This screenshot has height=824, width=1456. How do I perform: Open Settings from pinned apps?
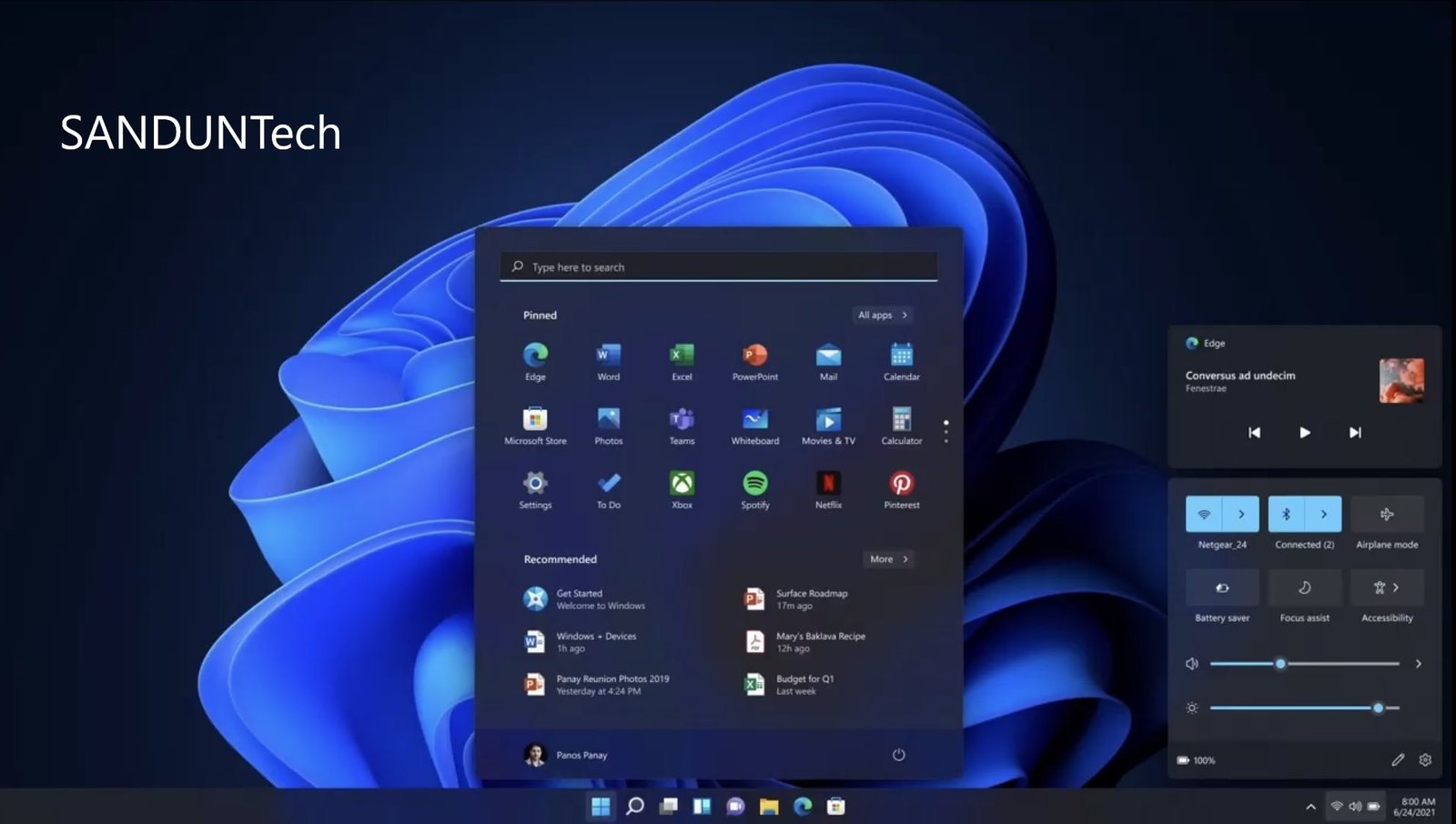pos(535,490)
